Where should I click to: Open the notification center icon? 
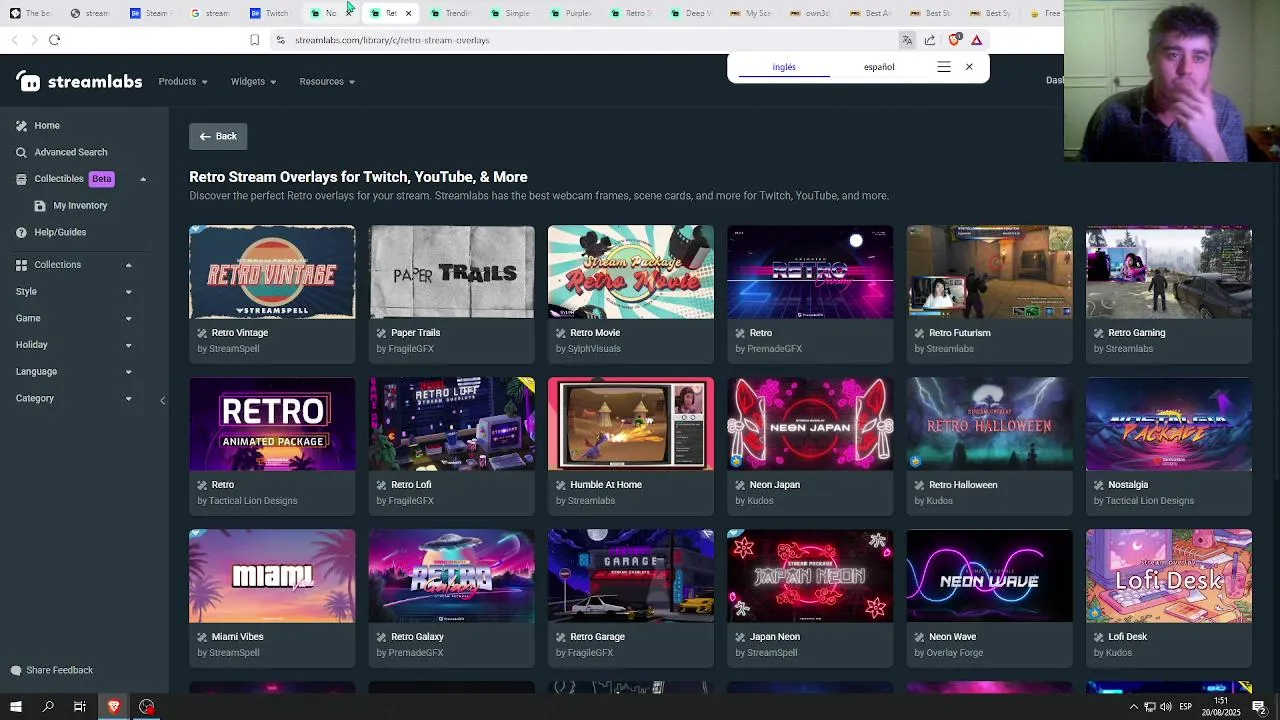pyautogui.click(x=1262, y=707)
